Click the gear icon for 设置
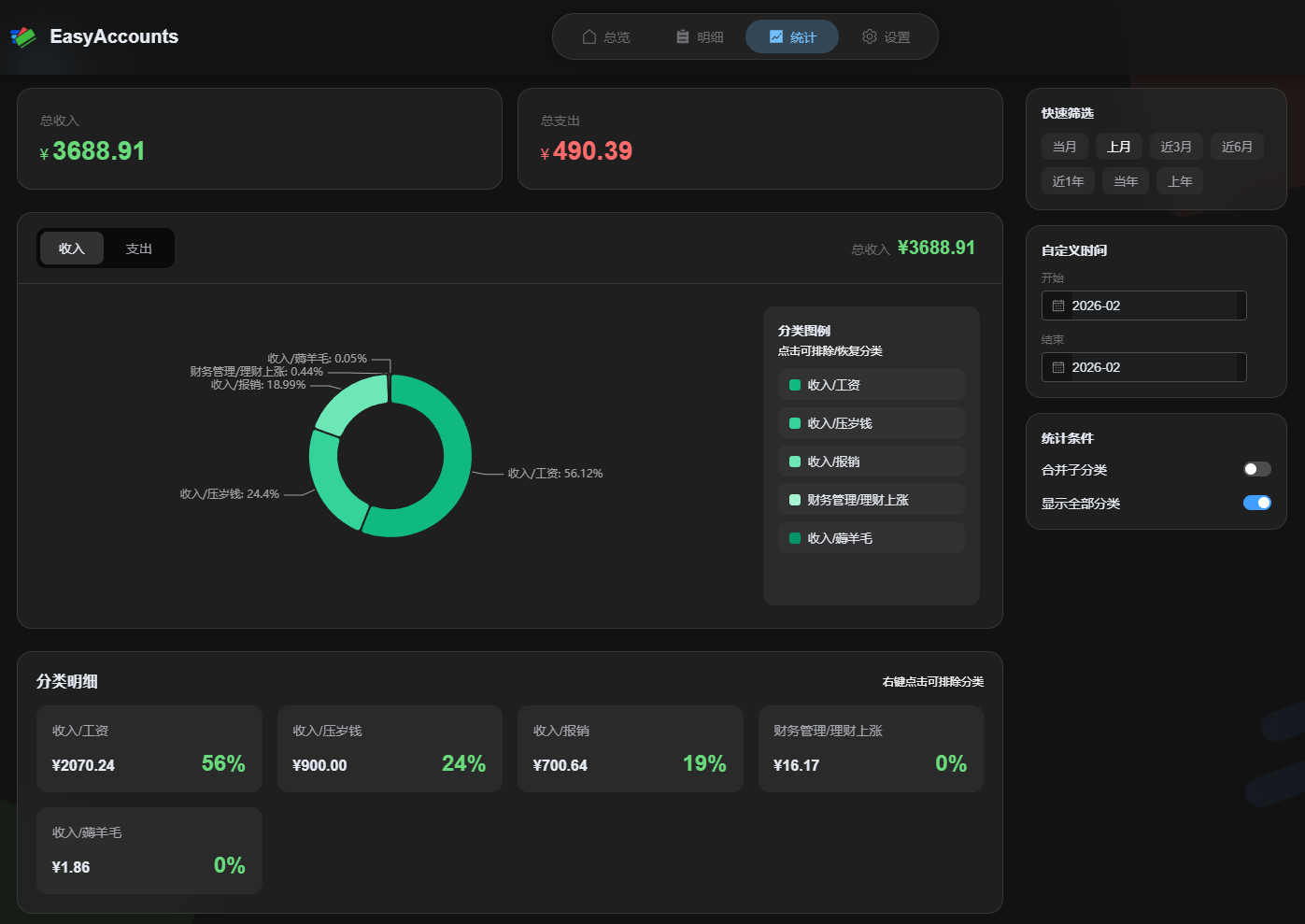The height and width of the screenshot is (924, 1305). 870,37
